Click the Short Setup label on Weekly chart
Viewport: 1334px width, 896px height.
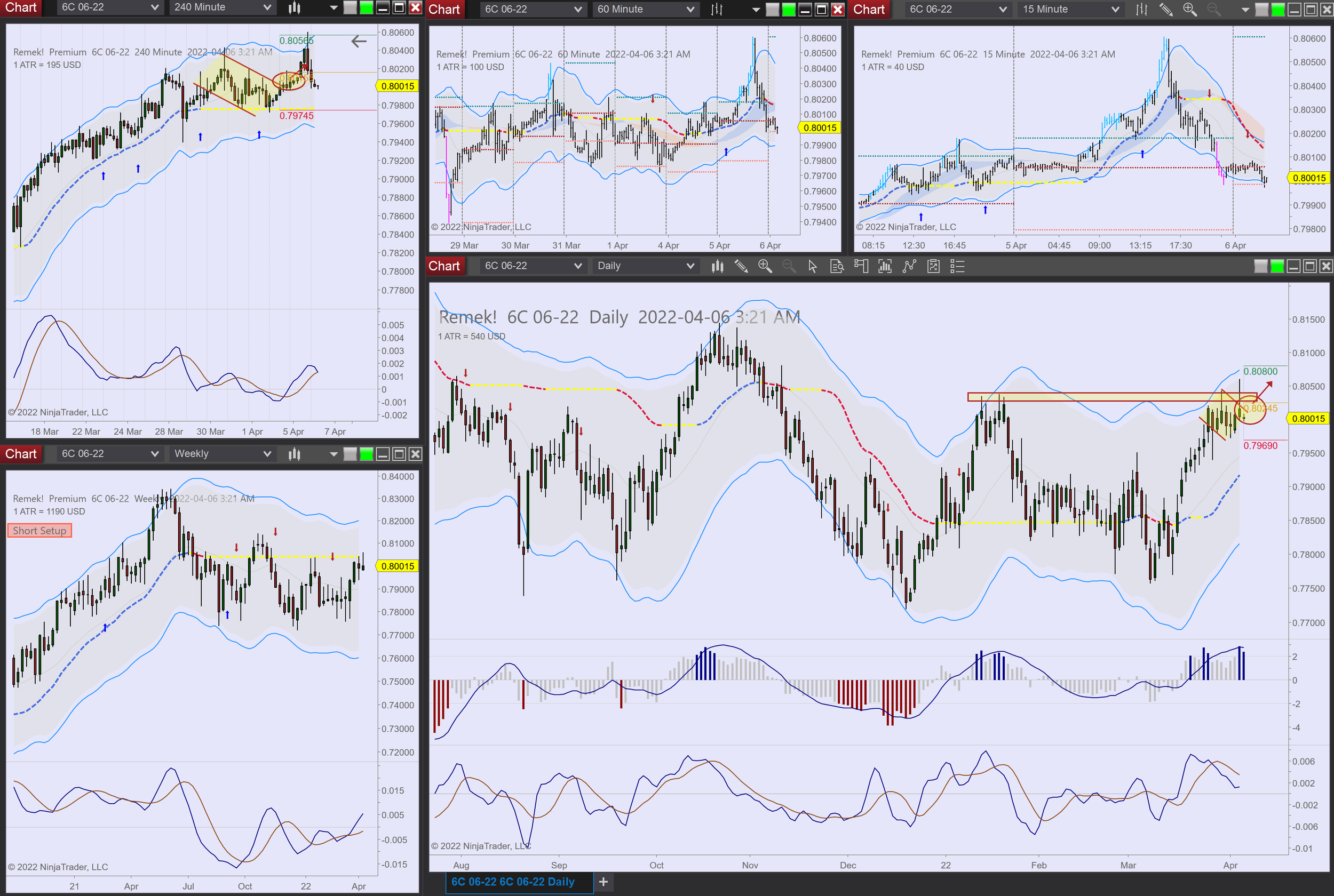click(39, 531)
